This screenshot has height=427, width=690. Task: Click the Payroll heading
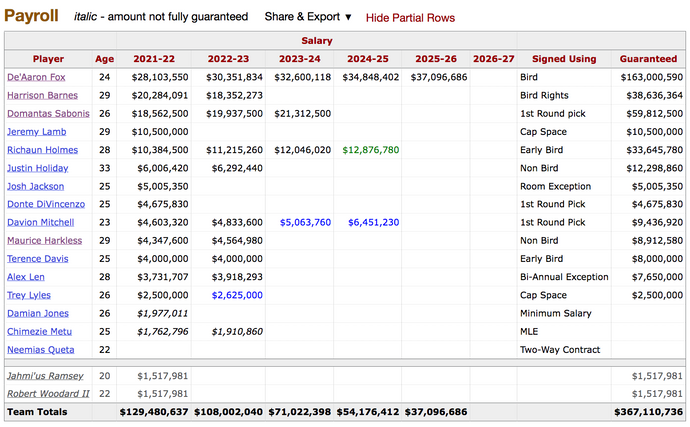tap(31, 16)
